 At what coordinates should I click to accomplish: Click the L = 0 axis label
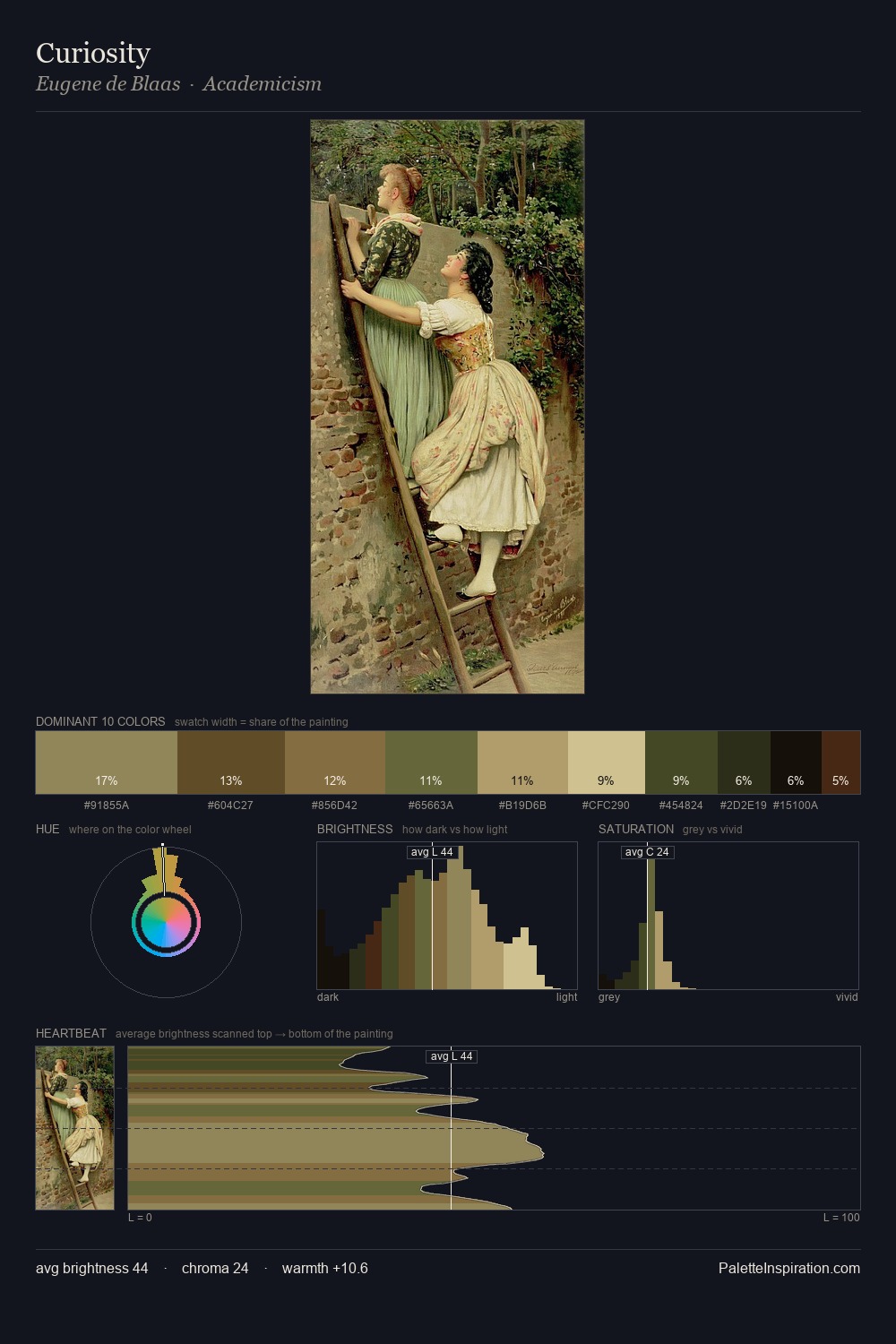pyautogui.click(x=140, y=1218)
